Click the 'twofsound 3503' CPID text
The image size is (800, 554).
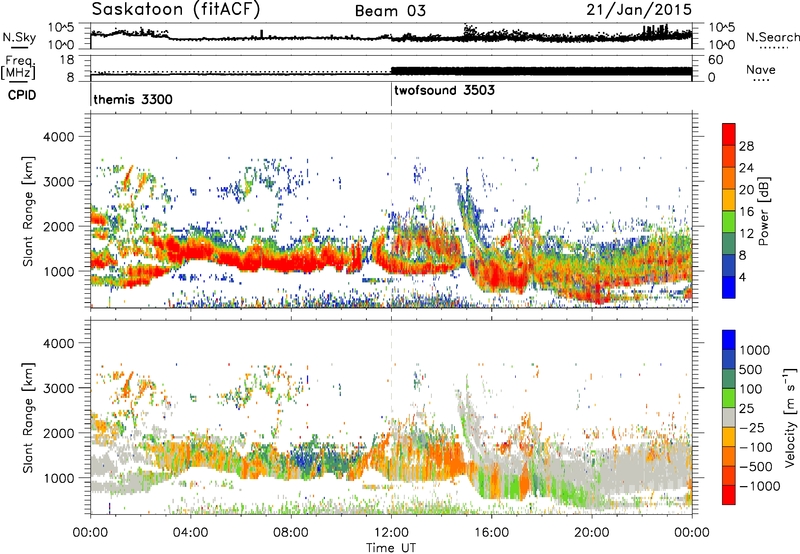pyautogui.click(x=444, y=91)
